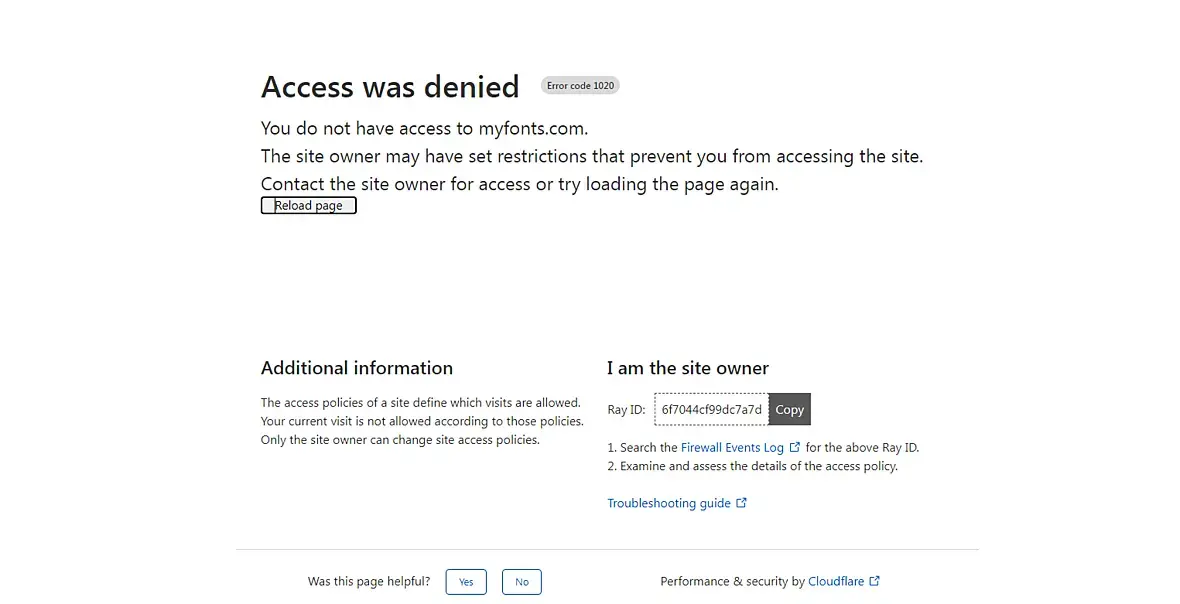Click external-link icon next to Cloudflare

[x=875, y=581]
